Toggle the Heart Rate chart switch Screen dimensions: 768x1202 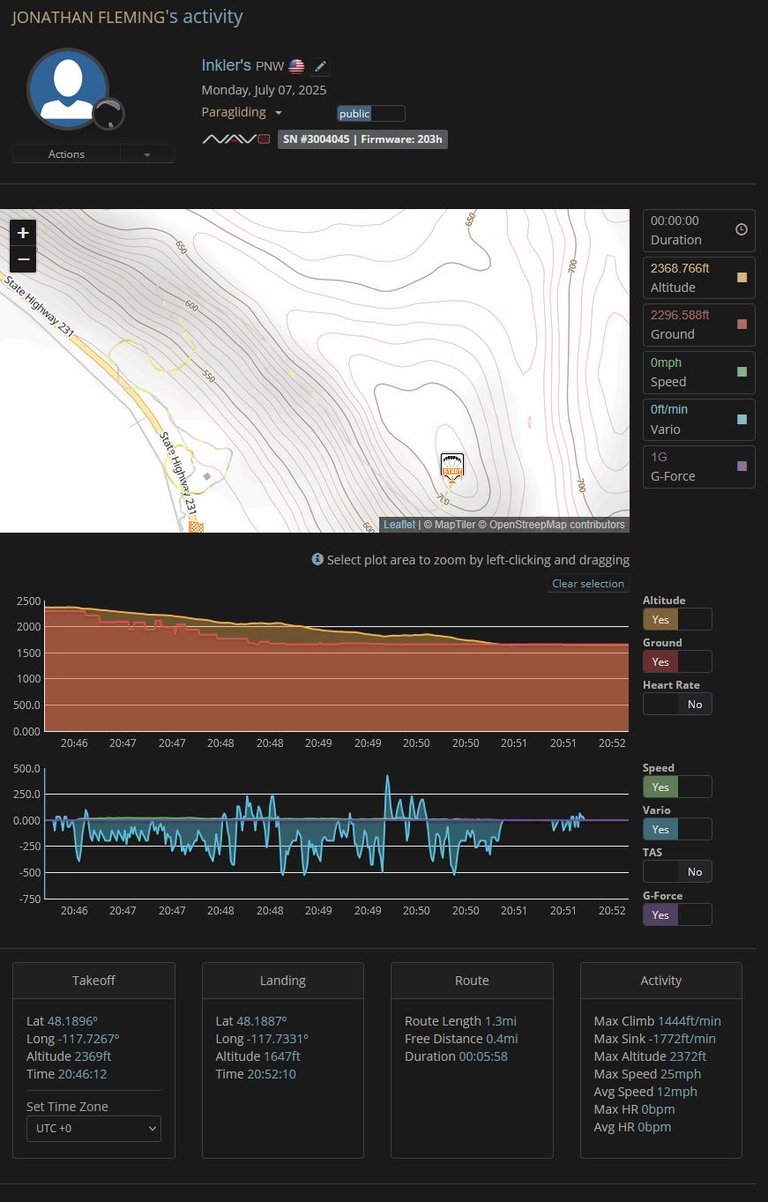[677, 704]
